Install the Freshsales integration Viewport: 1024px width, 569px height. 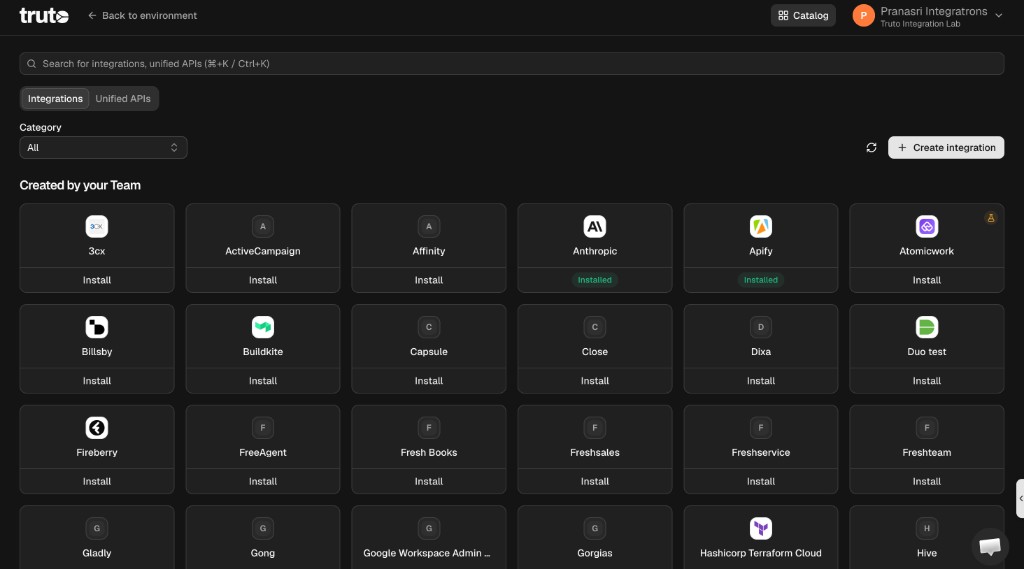pos(594,481)
